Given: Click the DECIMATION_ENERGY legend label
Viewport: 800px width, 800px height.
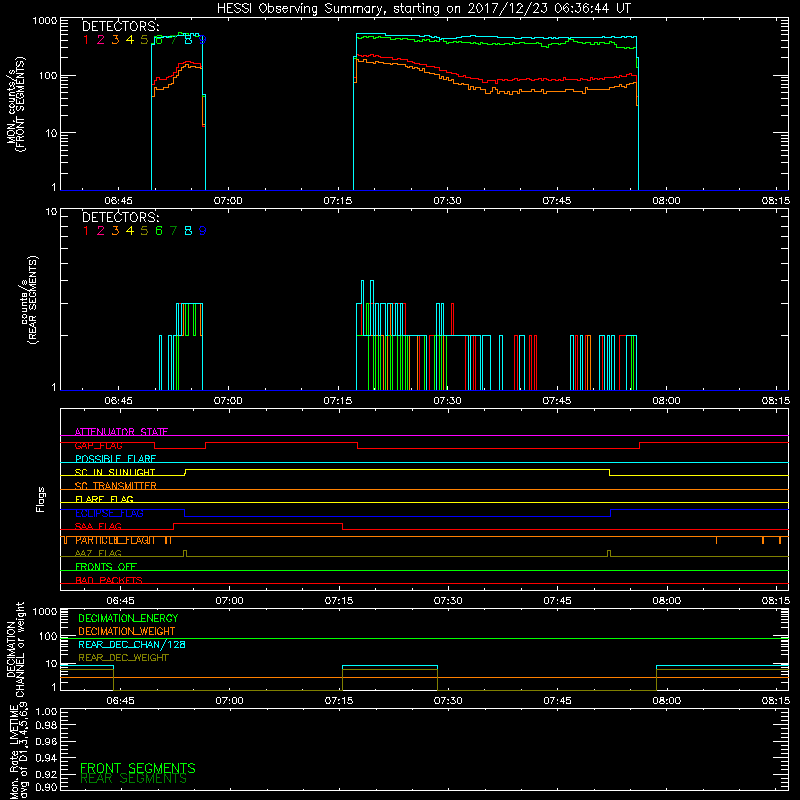Looking at the screenshot, I should coord(128,618).
